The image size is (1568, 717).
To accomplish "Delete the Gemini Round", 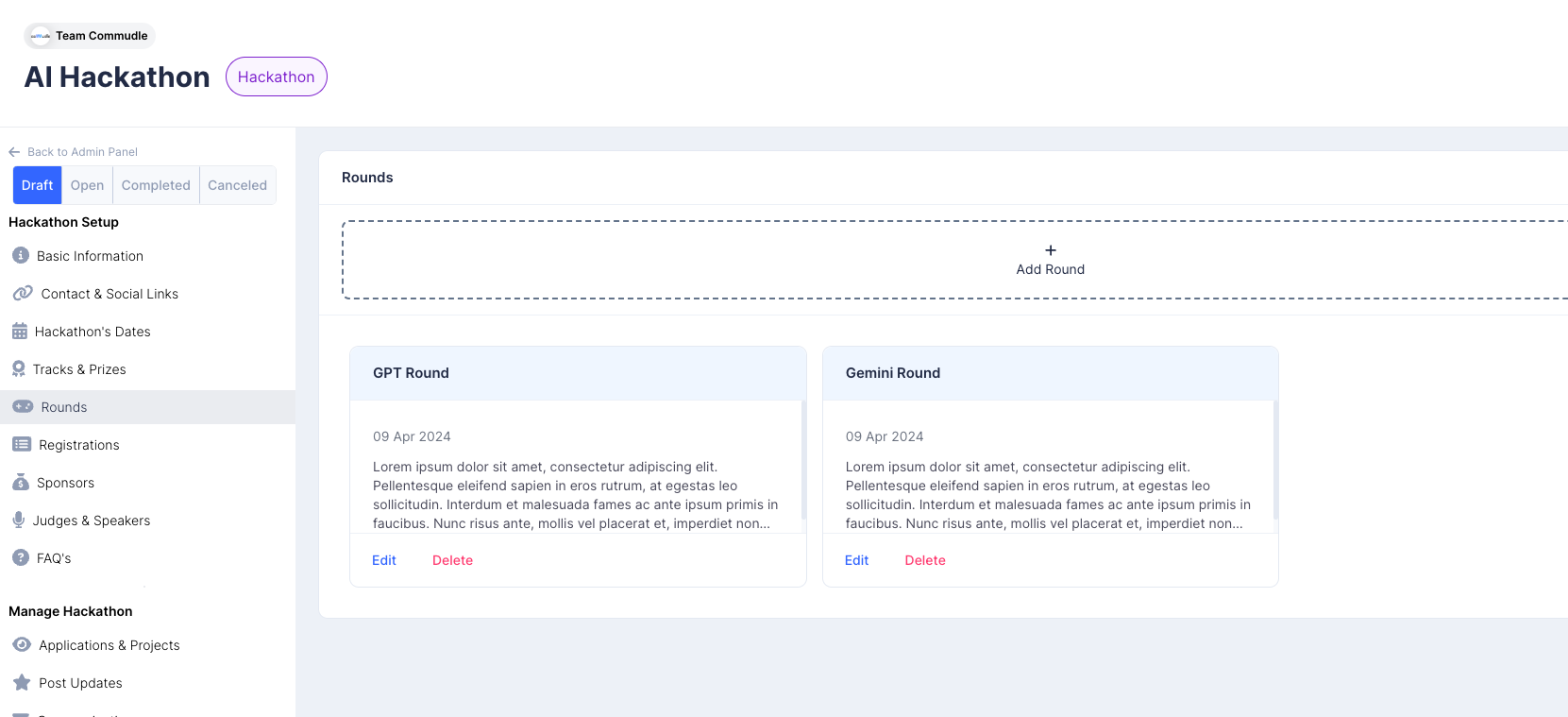I will pos(925,560).
